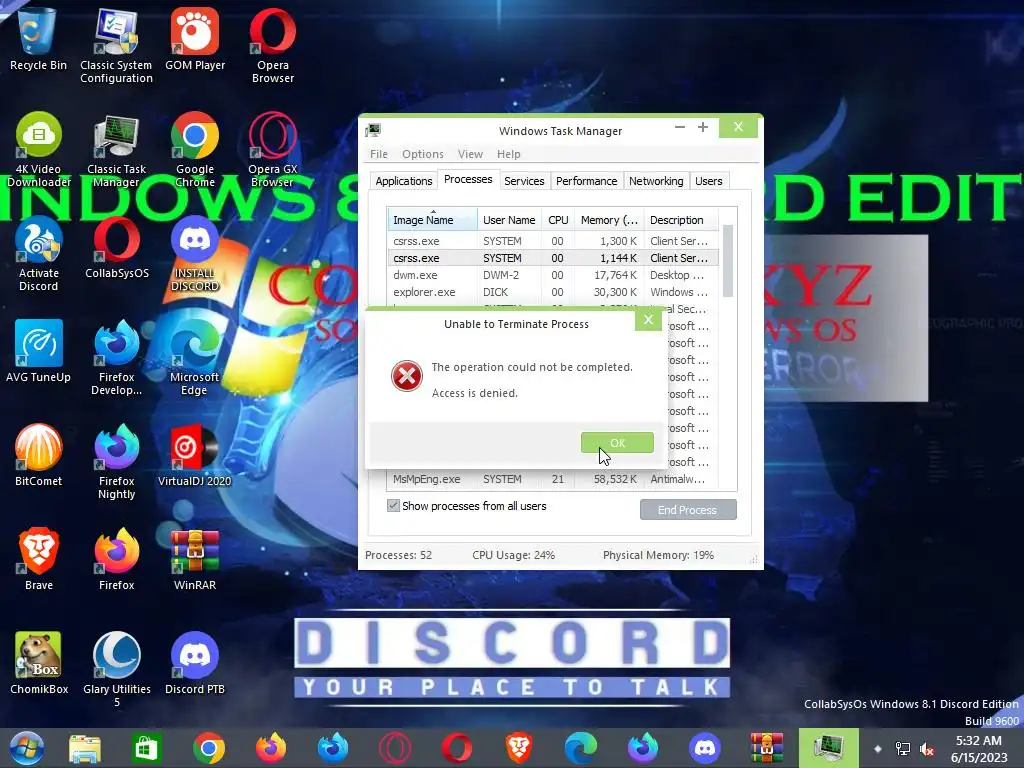This screenshot has height=768, width=1024.
Task: Open WinRAR from the taskbar
Action: (767, 748)
